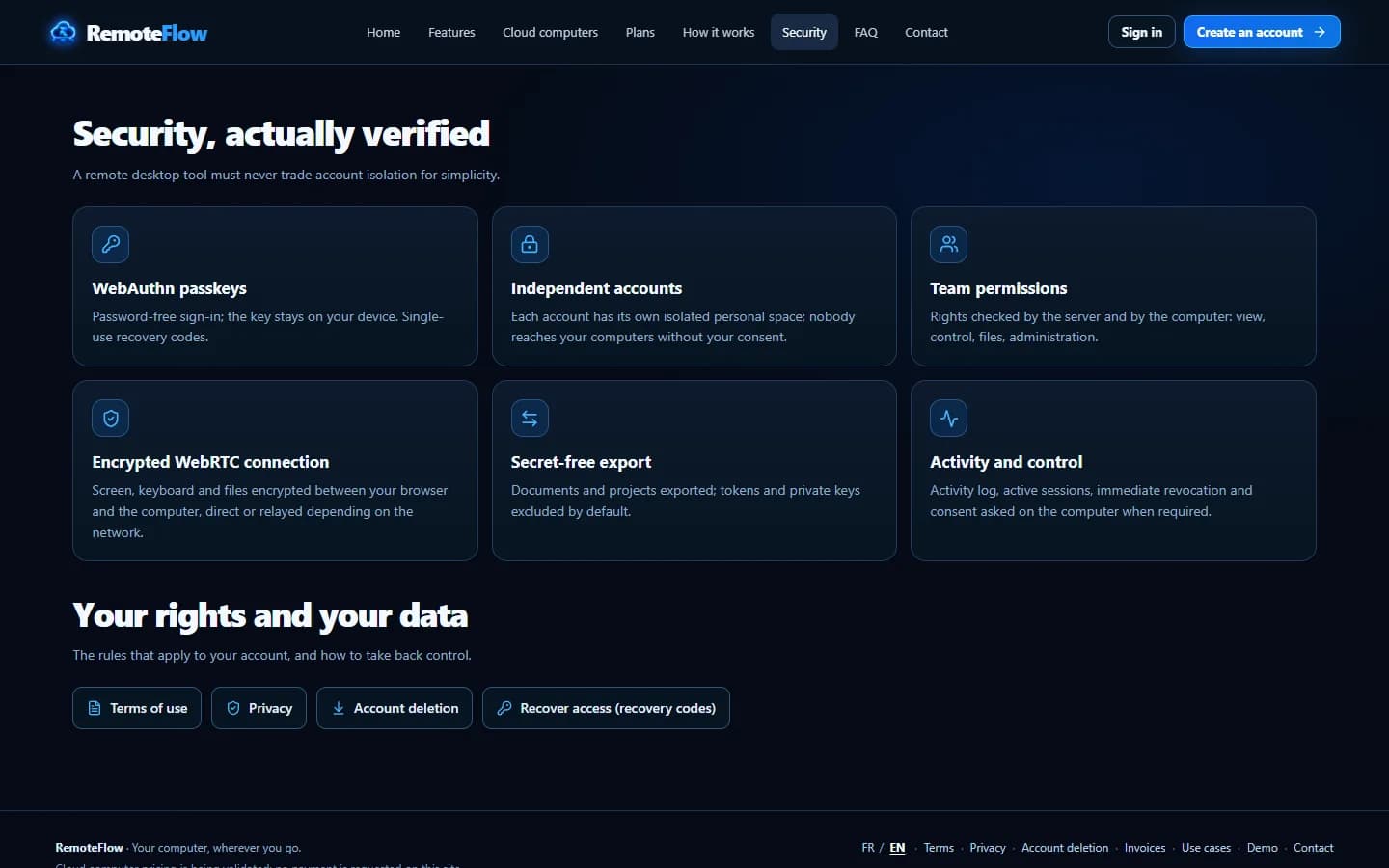Open the Terms of use button
Viewport: 1389px width, 868px height.
(x=137, y=708)
